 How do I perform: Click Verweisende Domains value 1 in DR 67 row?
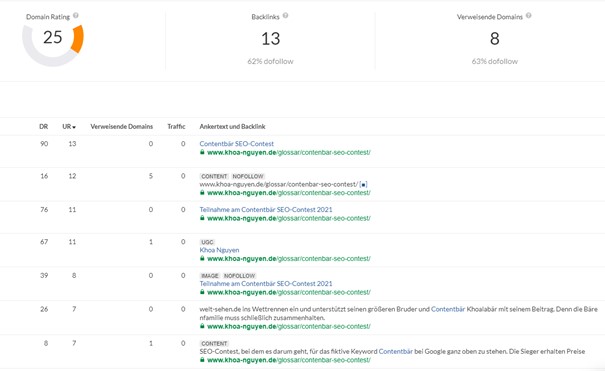coord(151,242)
